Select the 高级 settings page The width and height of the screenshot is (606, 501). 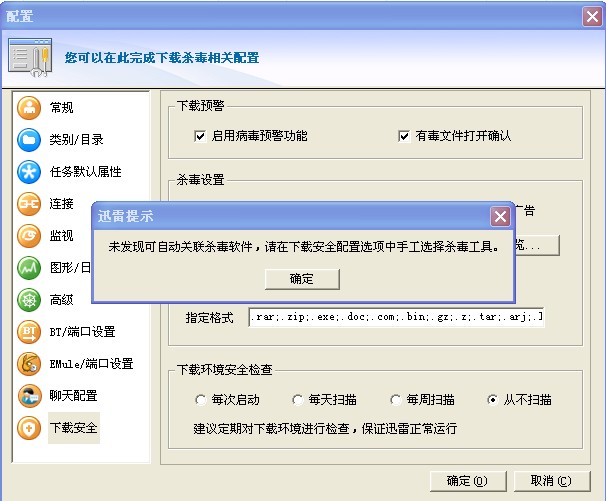tap(61, 300)
